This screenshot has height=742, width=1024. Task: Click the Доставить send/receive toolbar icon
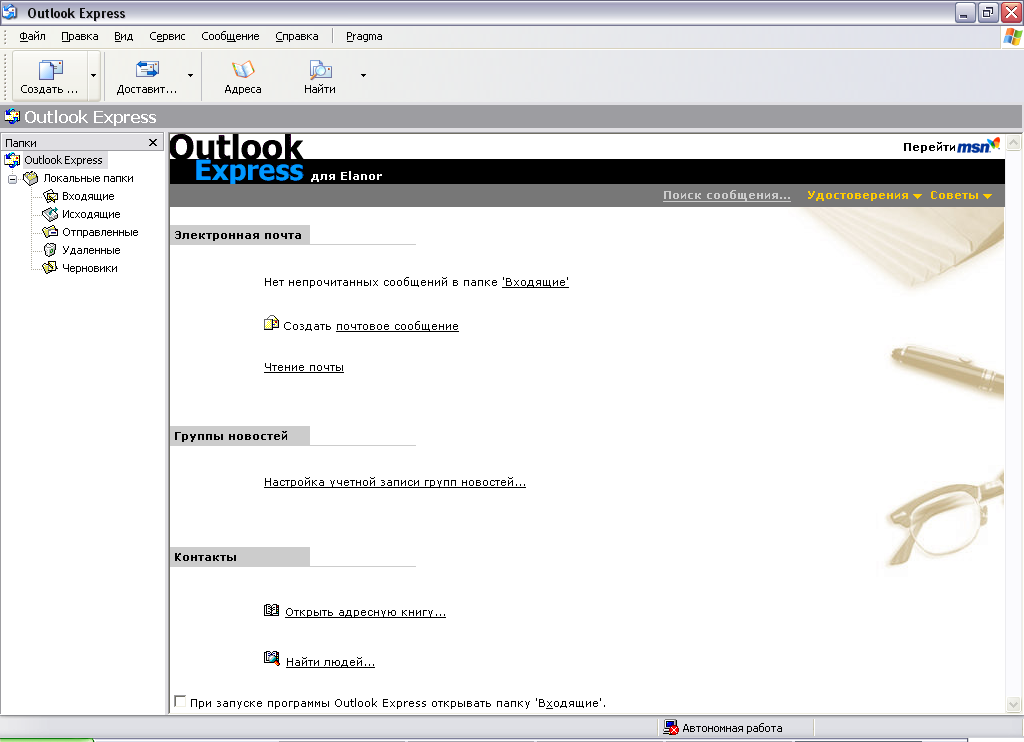(x=147, y=69)
